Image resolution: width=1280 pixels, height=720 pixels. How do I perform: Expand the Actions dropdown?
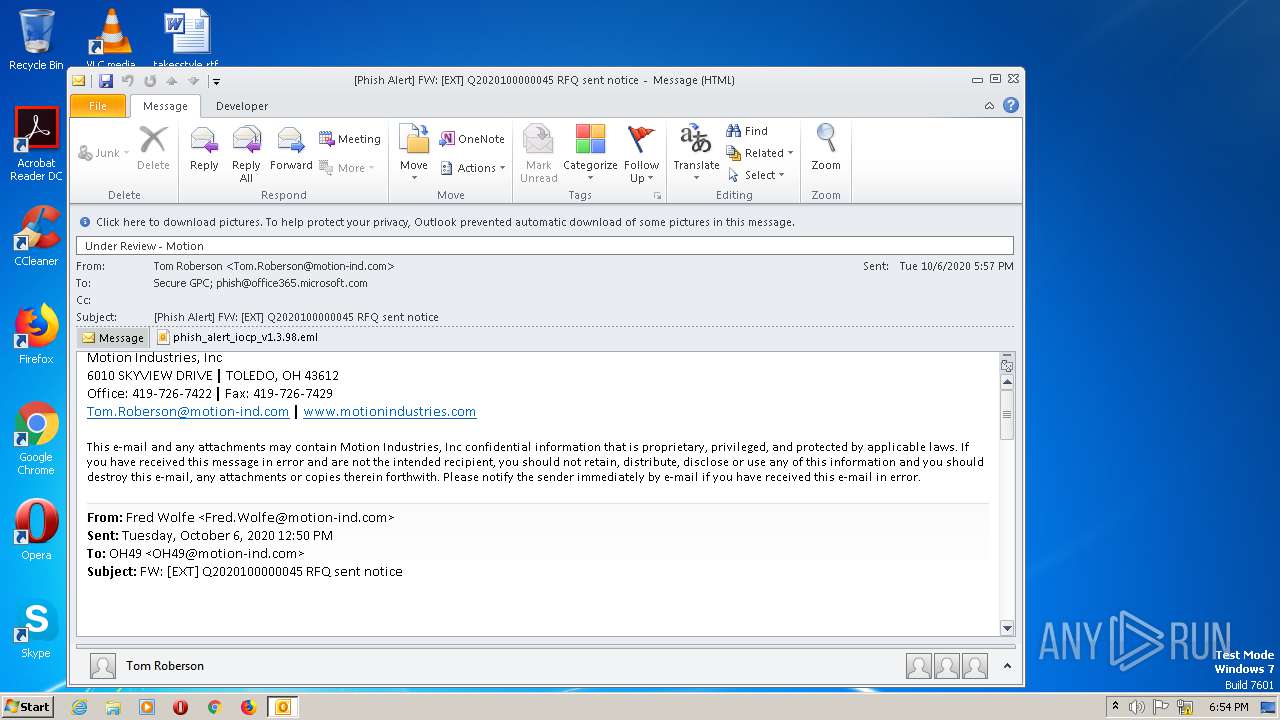point(472,168)
